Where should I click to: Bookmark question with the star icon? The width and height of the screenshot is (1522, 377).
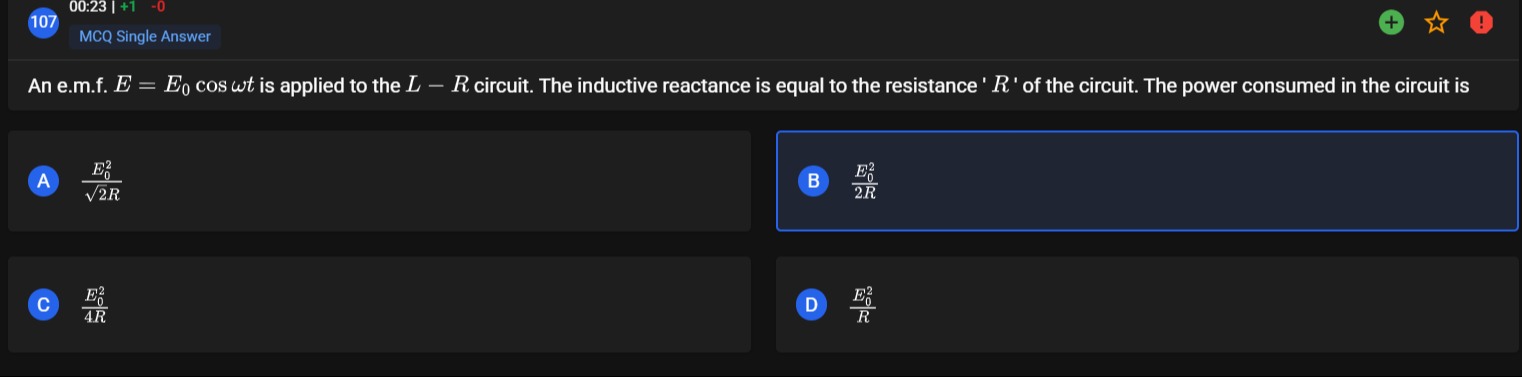[1435, 23]
